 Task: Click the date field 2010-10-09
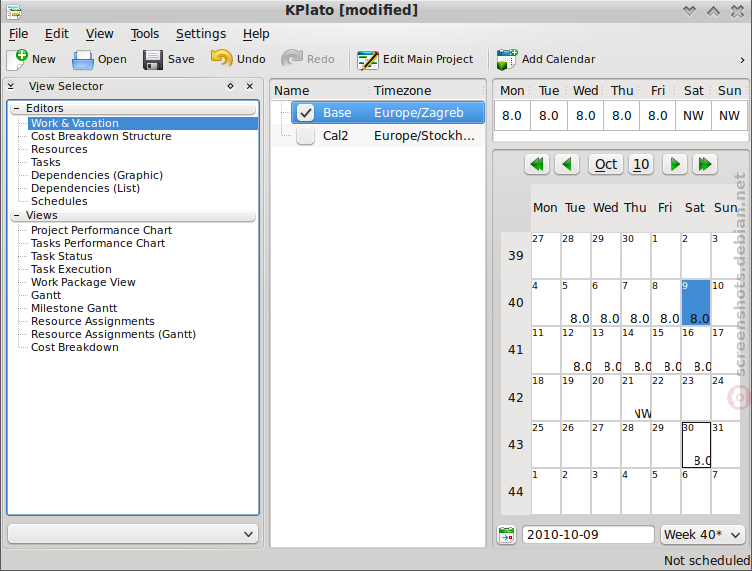(588, 535)
